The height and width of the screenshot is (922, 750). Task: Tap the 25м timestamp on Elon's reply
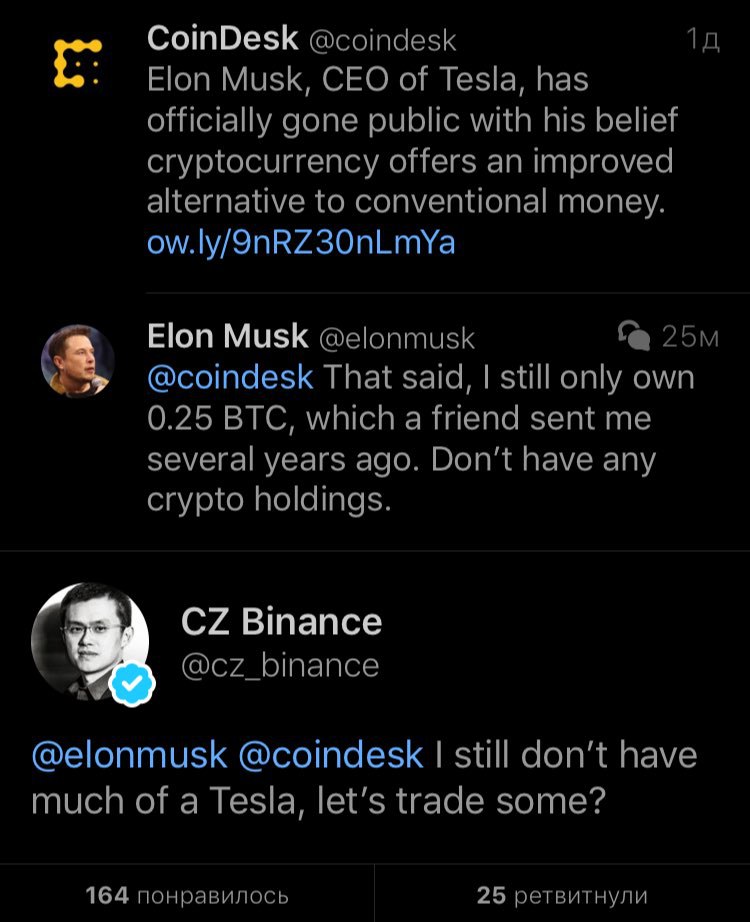pyautogui.click(x=690, y=336)
